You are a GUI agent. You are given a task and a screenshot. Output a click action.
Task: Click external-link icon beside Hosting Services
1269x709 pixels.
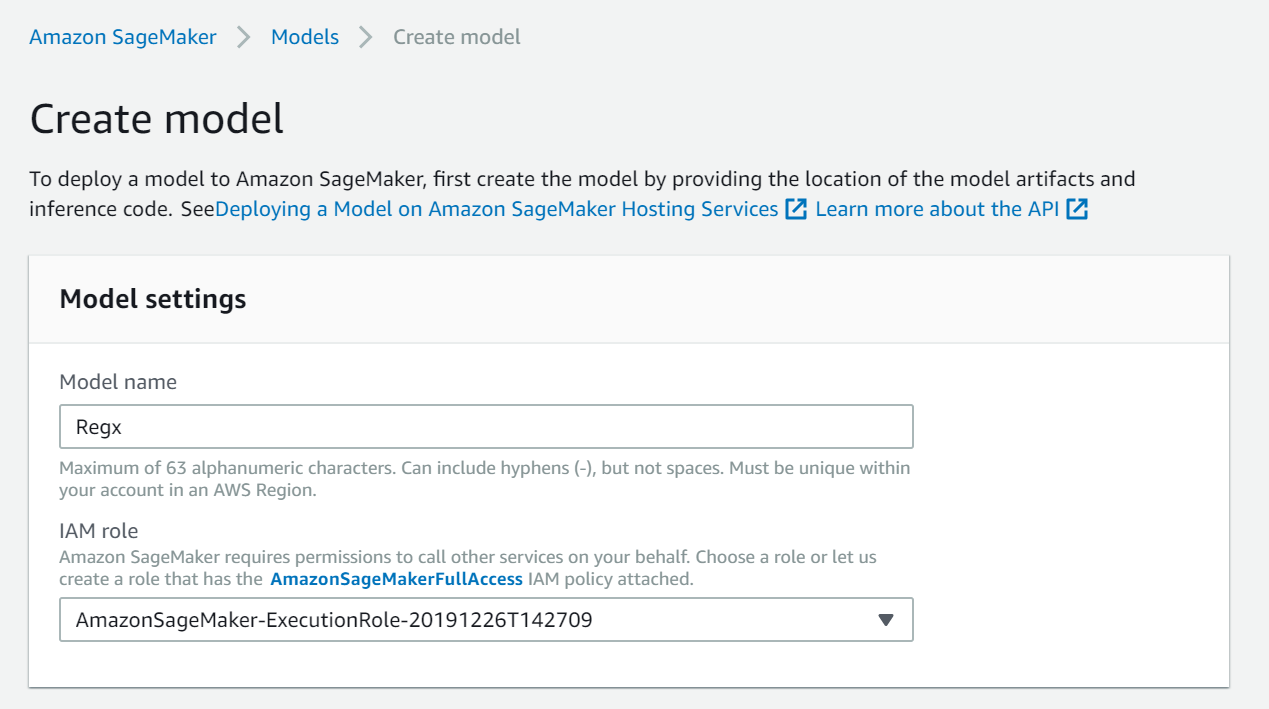pos(796,209)
